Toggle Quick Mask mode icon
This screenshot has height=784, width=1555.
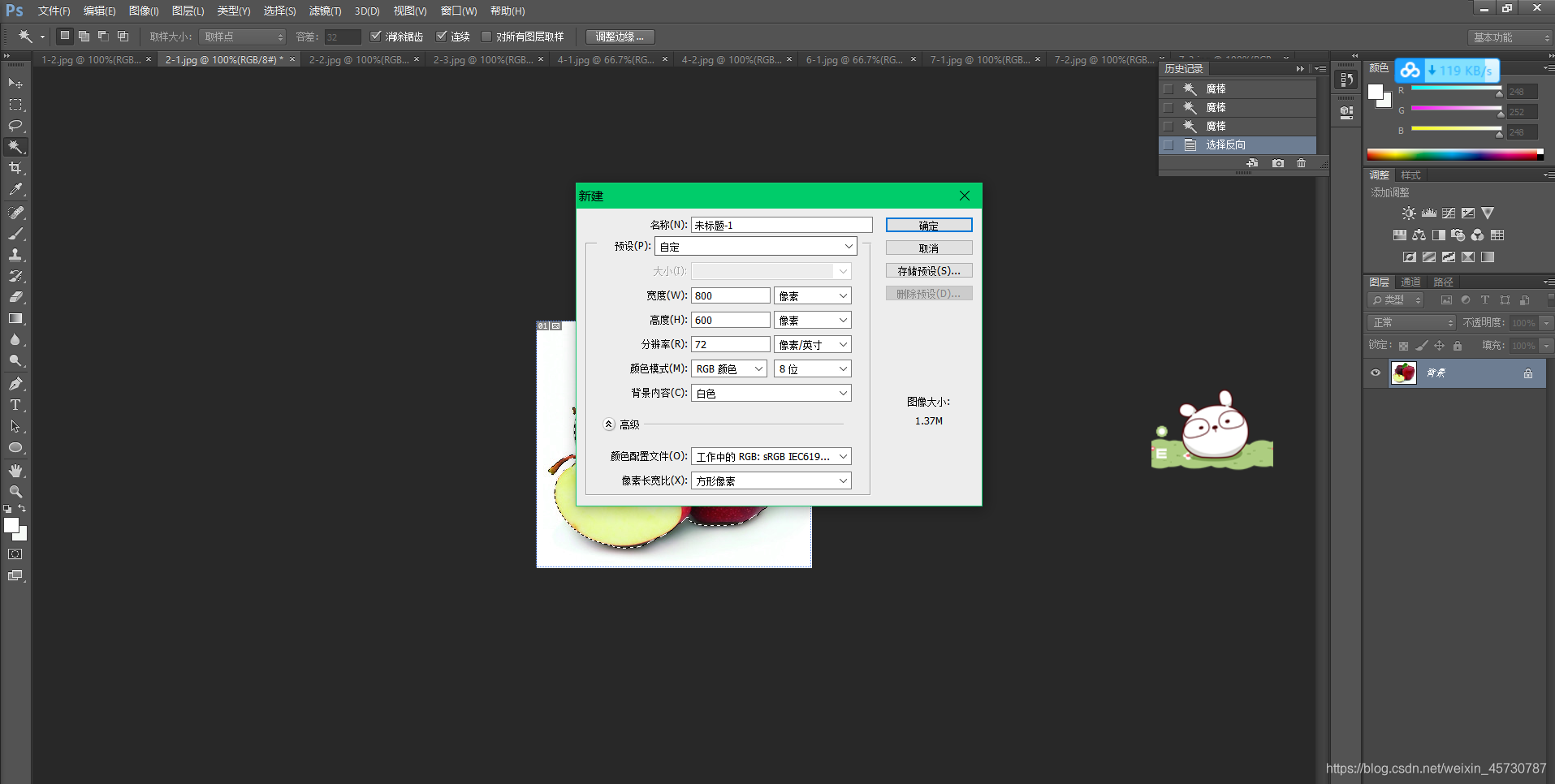15,554
